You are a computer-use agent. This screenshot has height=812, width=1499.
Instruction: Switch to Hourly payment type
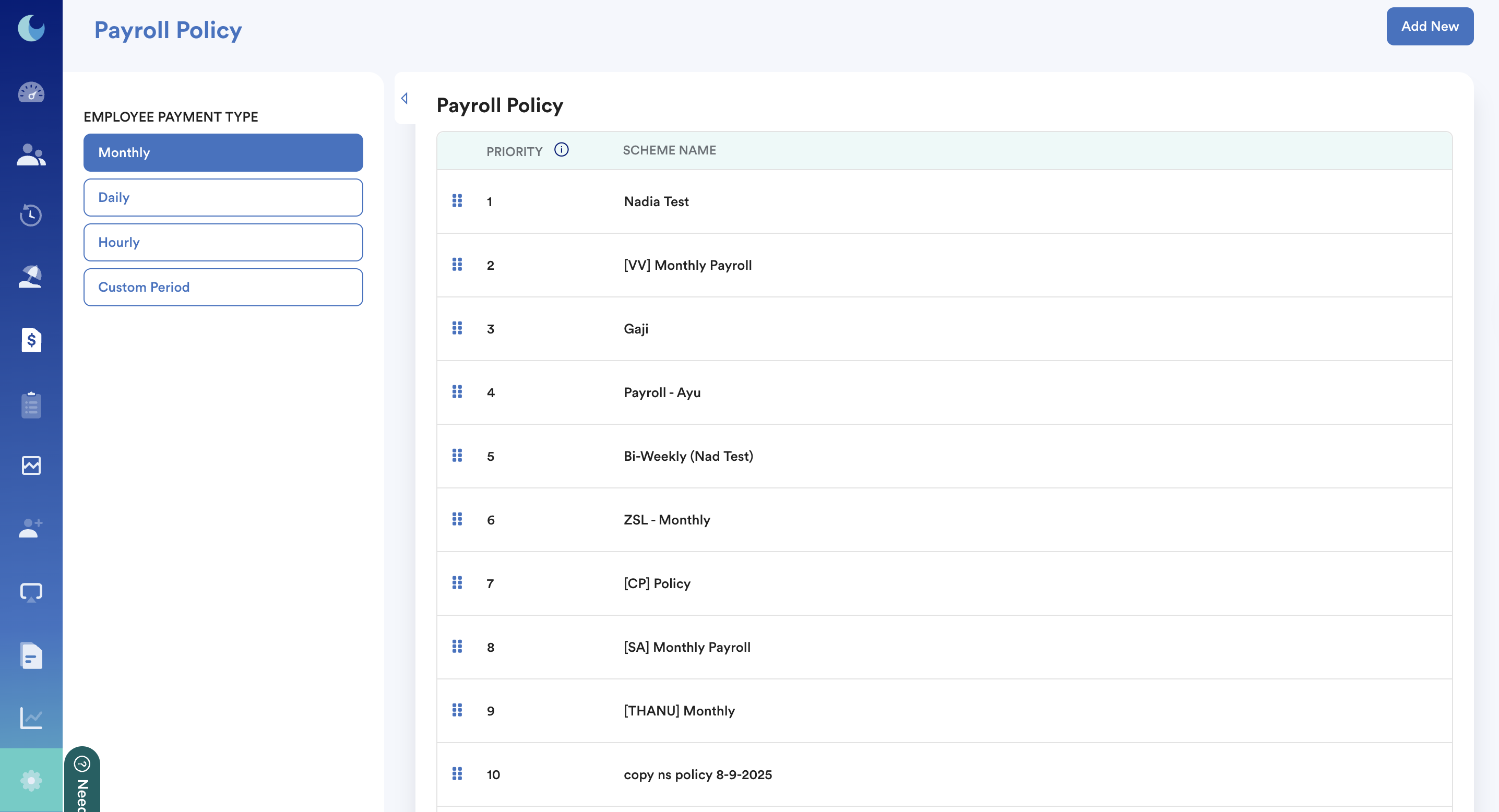coord(223,242)
